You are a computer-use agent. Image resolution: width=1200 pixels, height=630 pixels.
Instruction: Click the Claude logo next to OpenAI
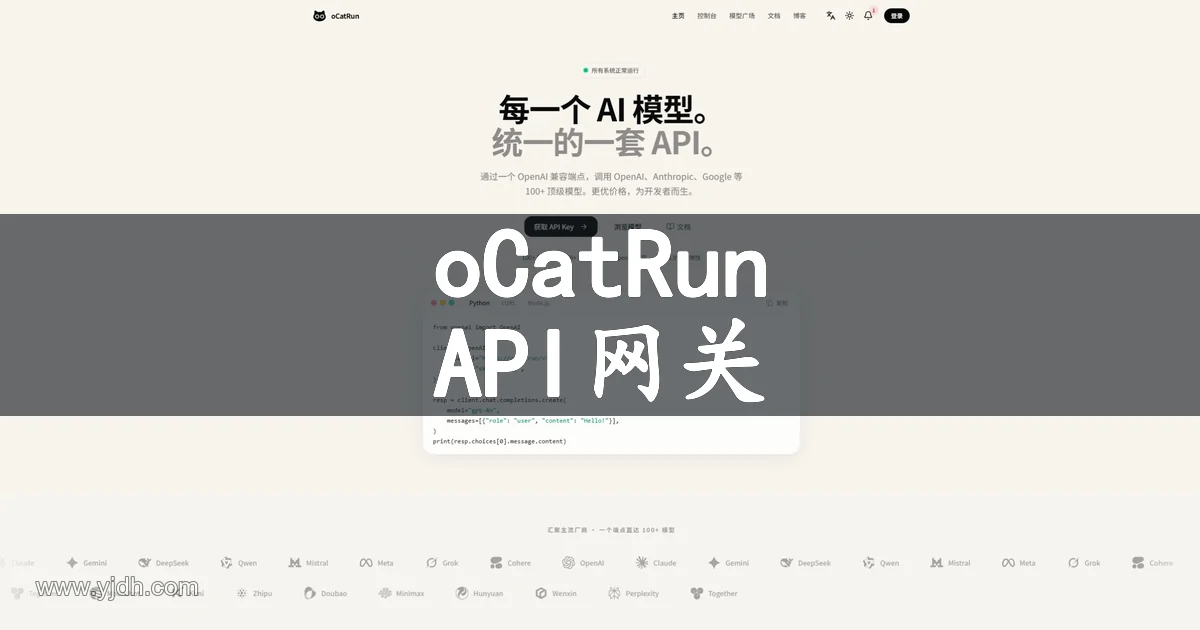656,563
